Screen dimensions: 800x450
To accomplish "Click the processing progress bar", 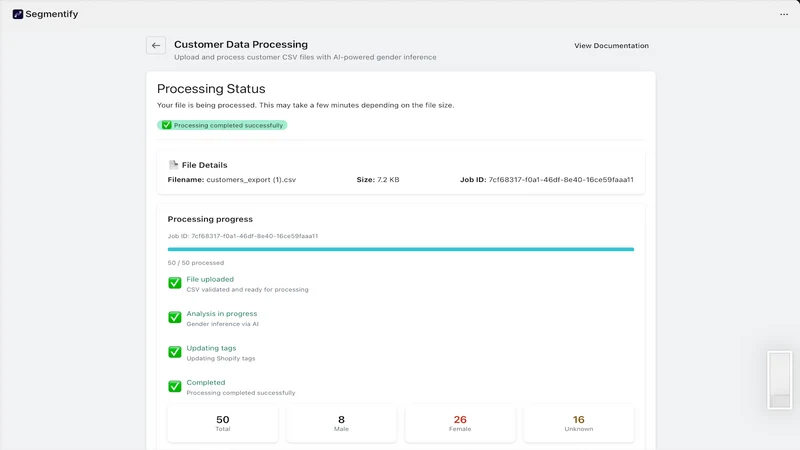I will click(x=401, y=249).
